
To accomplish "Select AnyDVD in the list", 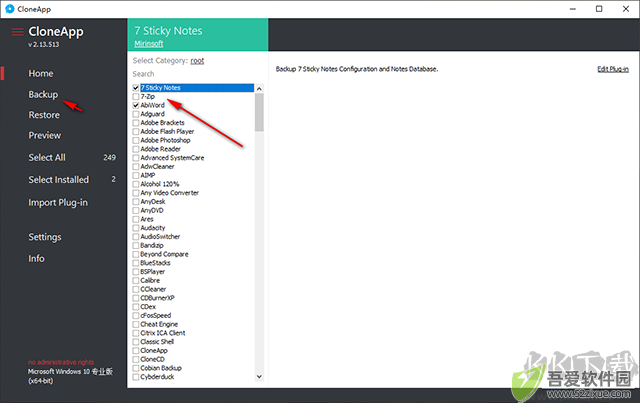I will click(152, 211).
